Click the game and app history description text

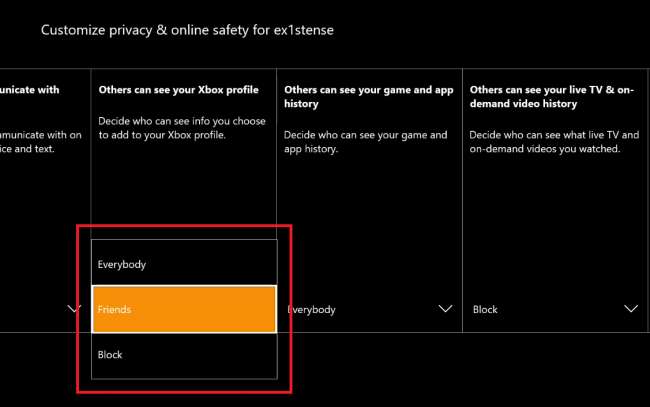(x=365, y=142)
